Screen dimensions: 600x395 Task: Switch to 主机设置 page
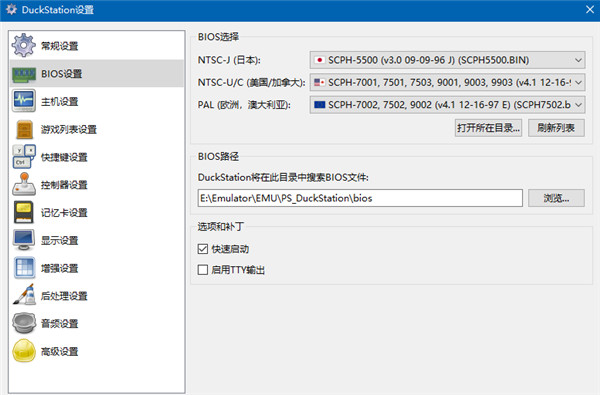pyautogui.click(x=96, y=101)
